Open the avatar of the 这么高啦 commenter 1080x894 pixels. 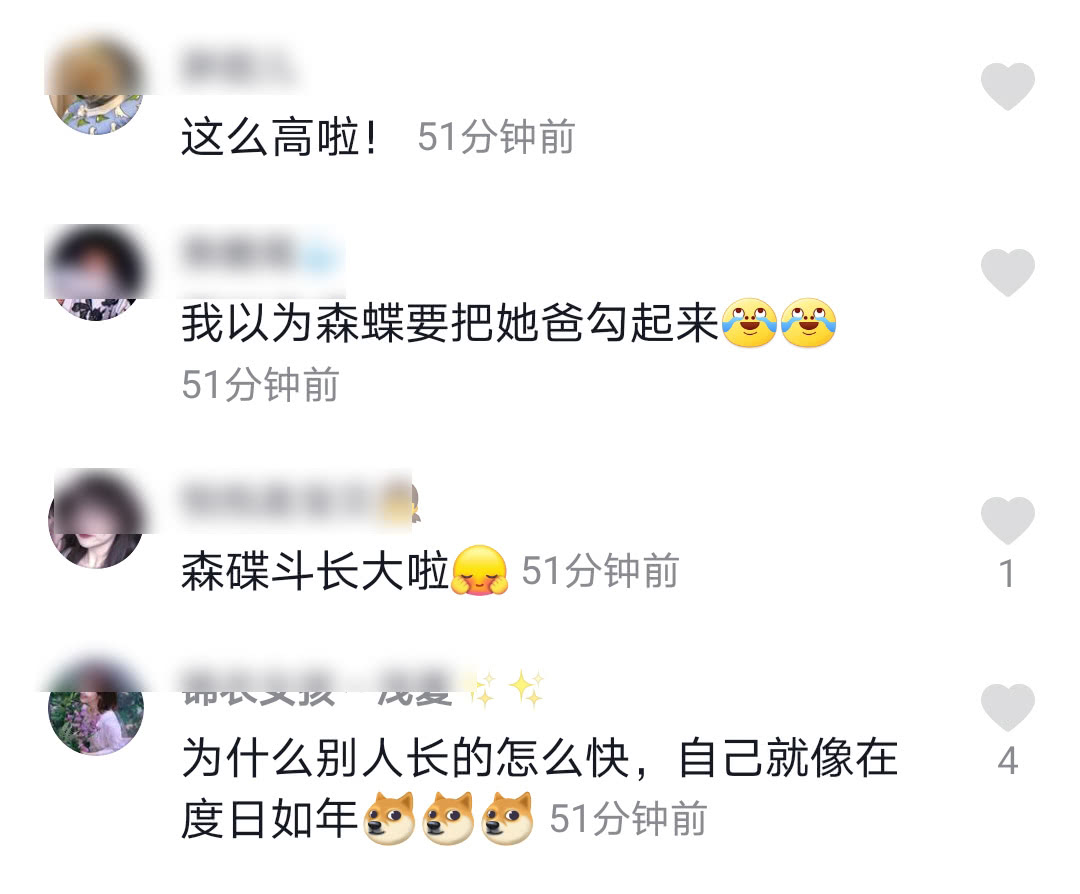[x=95, y=87]
